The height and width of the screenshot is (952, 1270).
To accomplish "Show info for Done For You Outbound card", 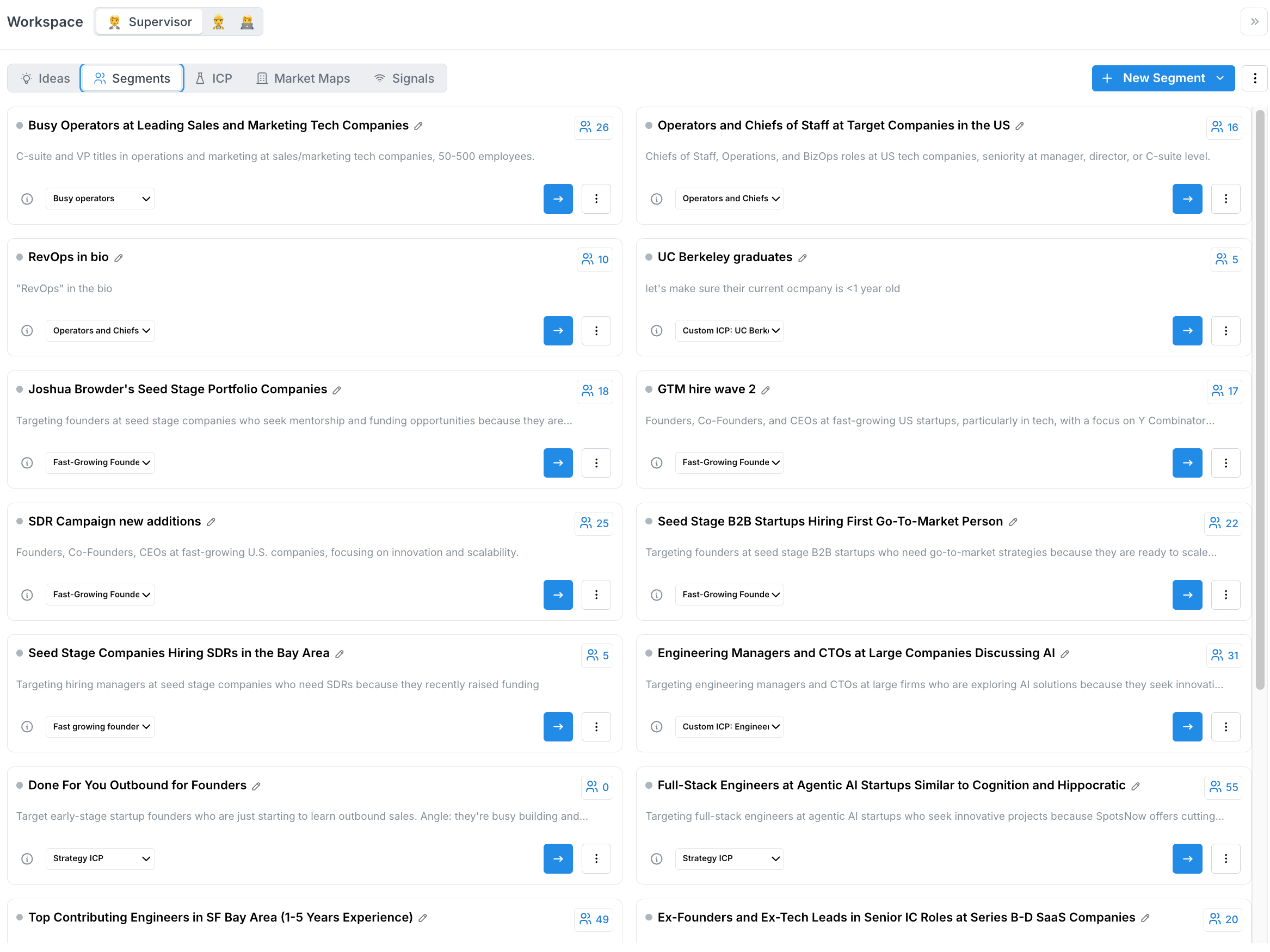I will click(27, 859).
